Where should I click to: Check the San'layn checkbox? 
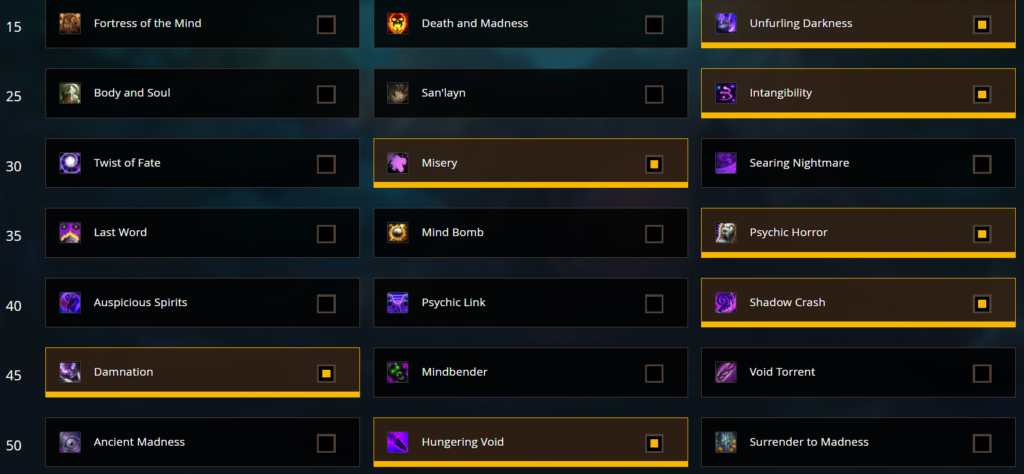(x=654, y=95)
